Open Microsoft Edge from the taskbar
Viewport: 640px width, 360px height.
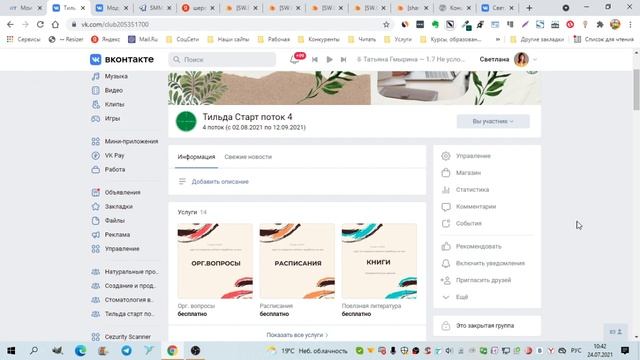tap(80, 350)
